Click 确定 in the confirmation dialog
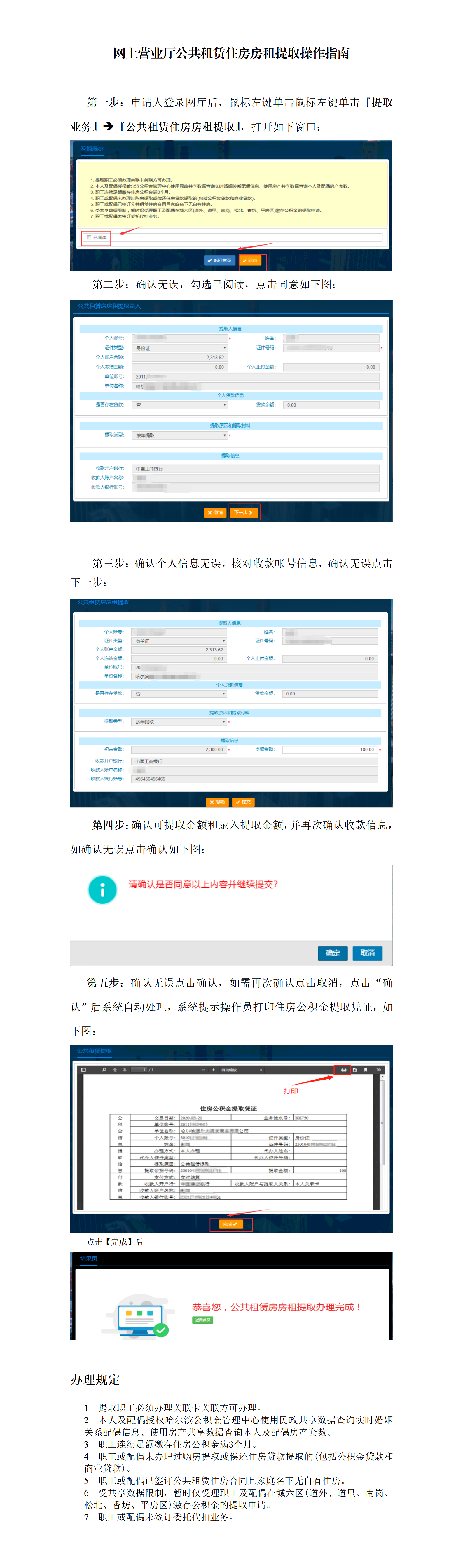Image resolution: width=463 pixels, height=1568 pixels. click(333, 953)
